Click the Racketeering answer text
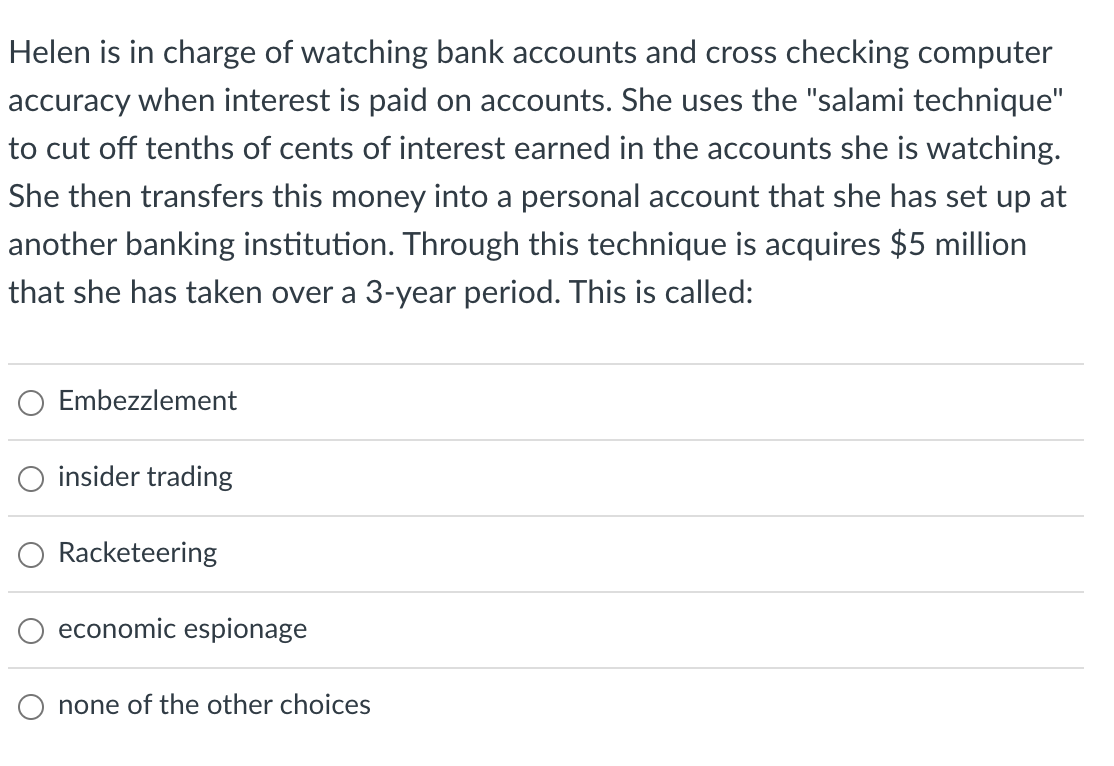This screenshot has height=766, width=1114. click(138, 553)
